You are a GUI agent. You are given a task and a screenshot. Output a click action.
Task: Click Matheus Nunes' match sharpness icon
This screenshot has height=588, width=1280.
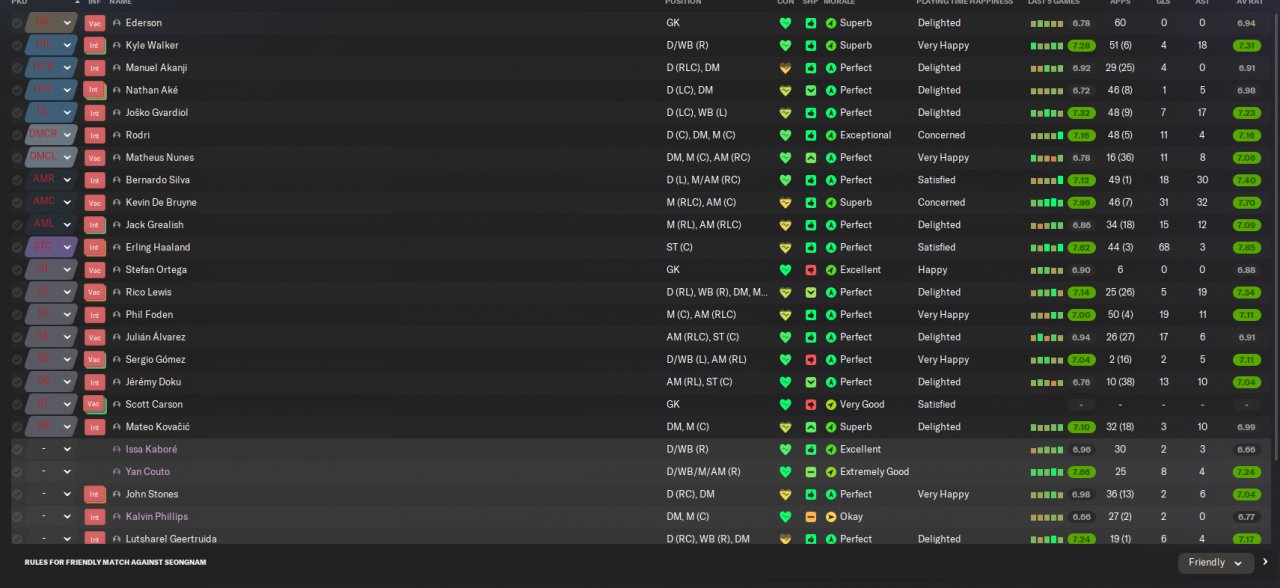click(811, 158)
